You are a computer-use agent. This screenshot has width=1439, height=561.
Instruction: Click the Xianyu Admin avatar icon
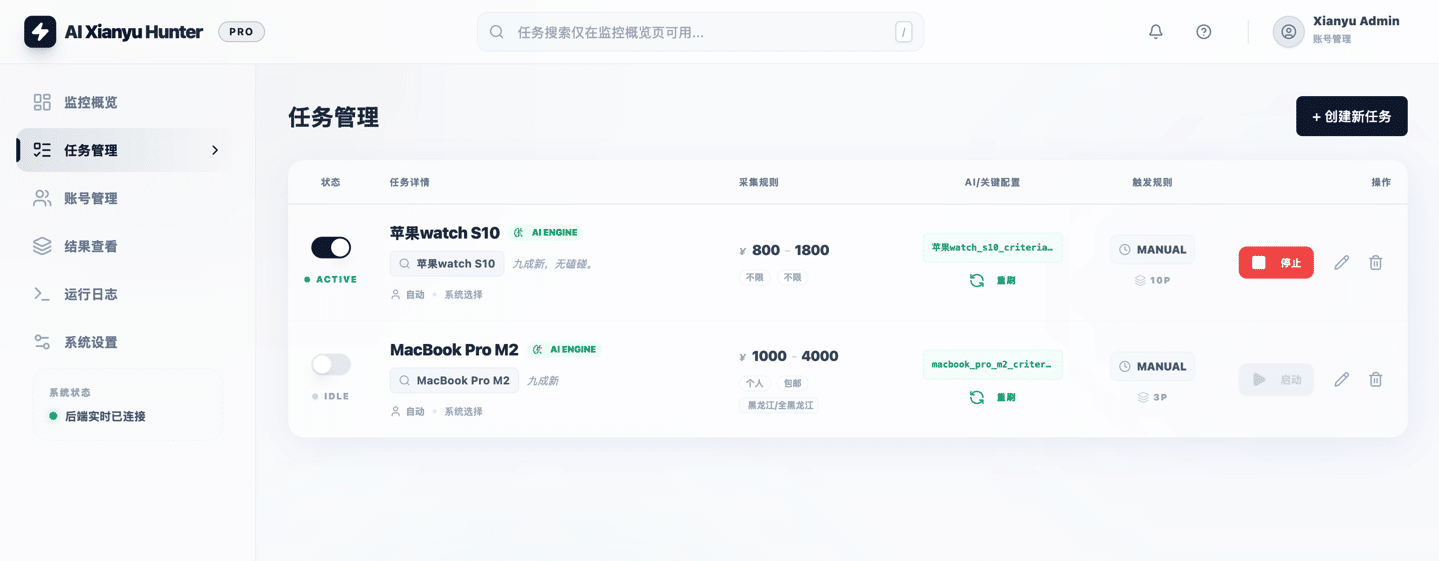[x=1288, y=32]
